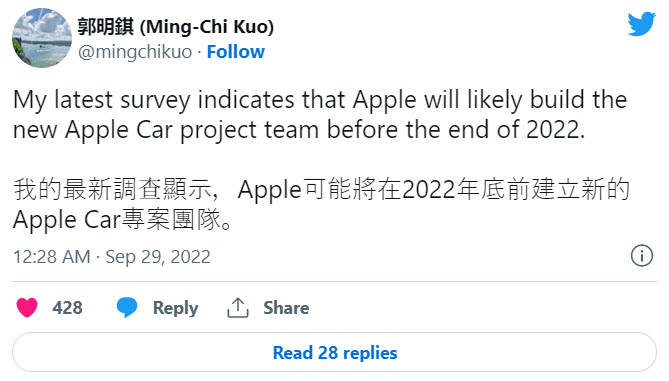Click the 428 likes count
Screen dimensions: 669x381
(67, 308)
